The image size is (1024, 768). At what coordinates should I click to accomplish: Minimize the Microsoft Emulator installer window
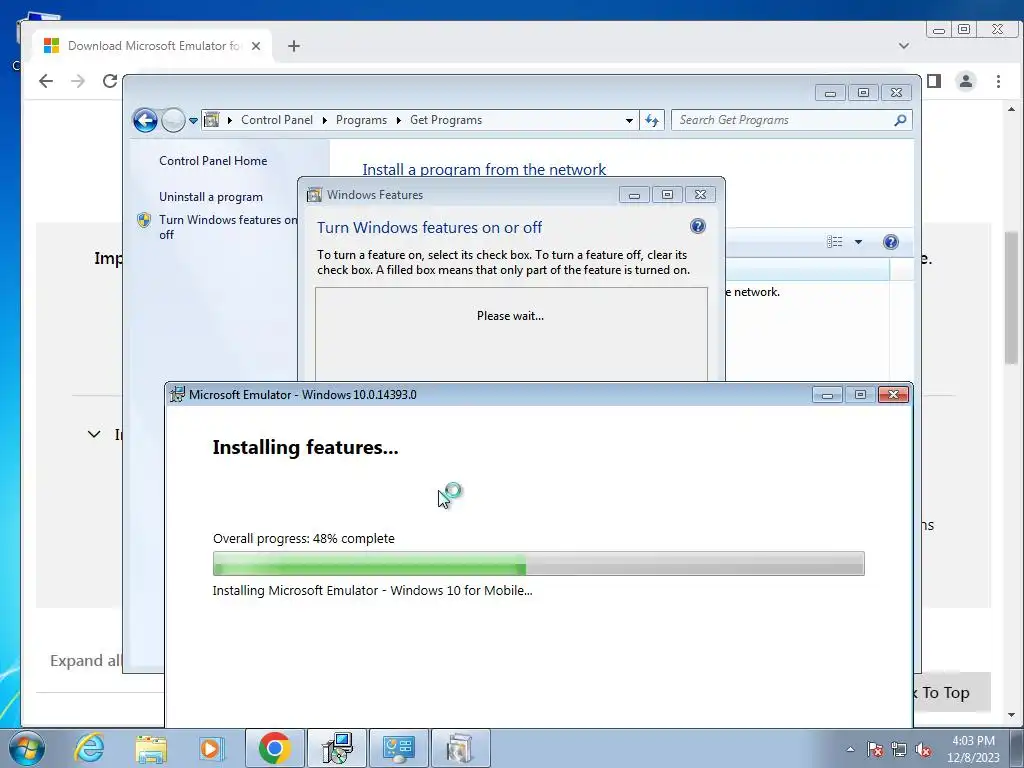click(827, 394)
